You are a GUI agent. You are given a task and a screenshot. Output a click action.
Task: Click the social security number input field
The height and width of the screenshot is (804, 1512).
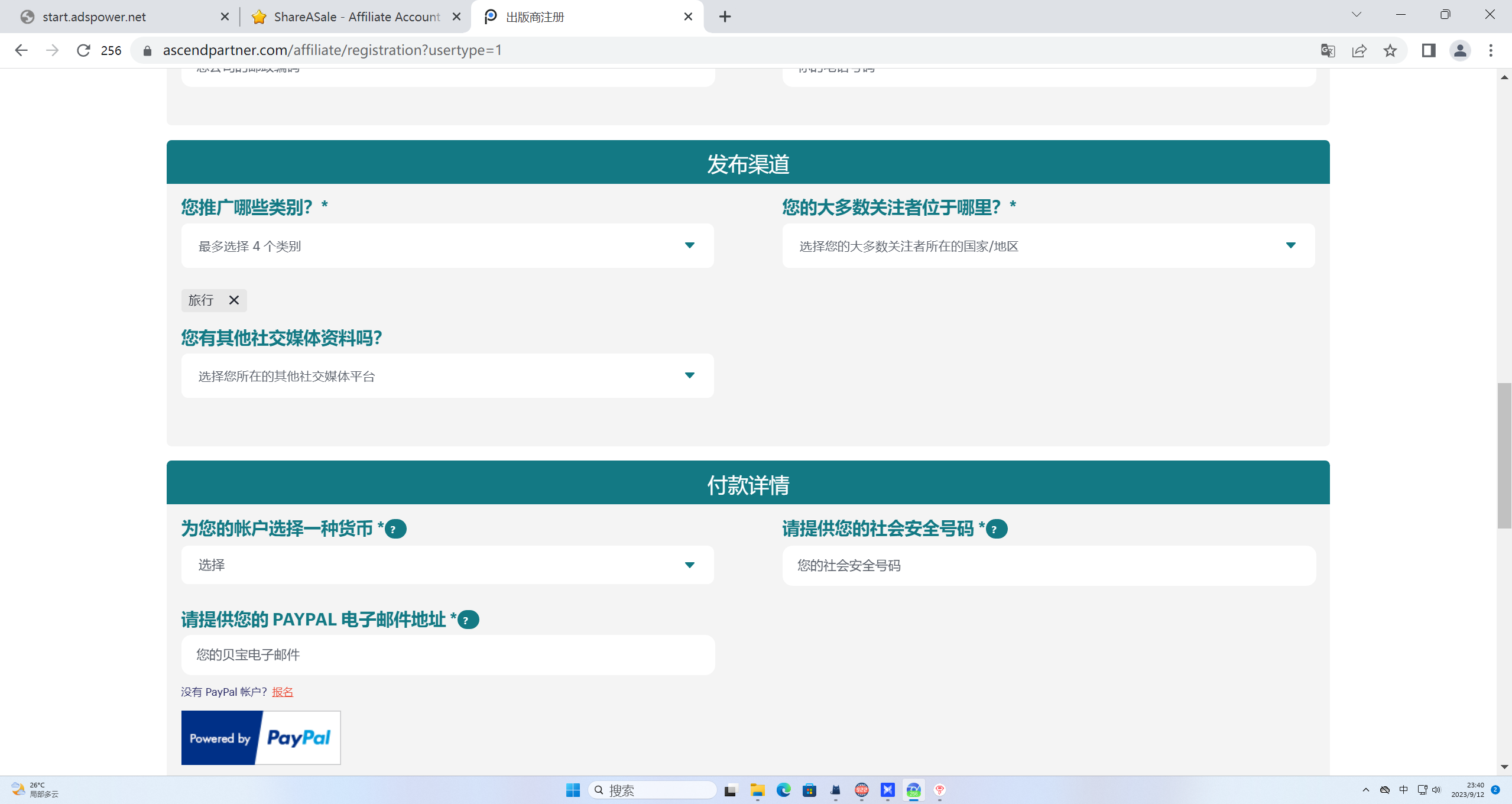[x=1048, y=566]
